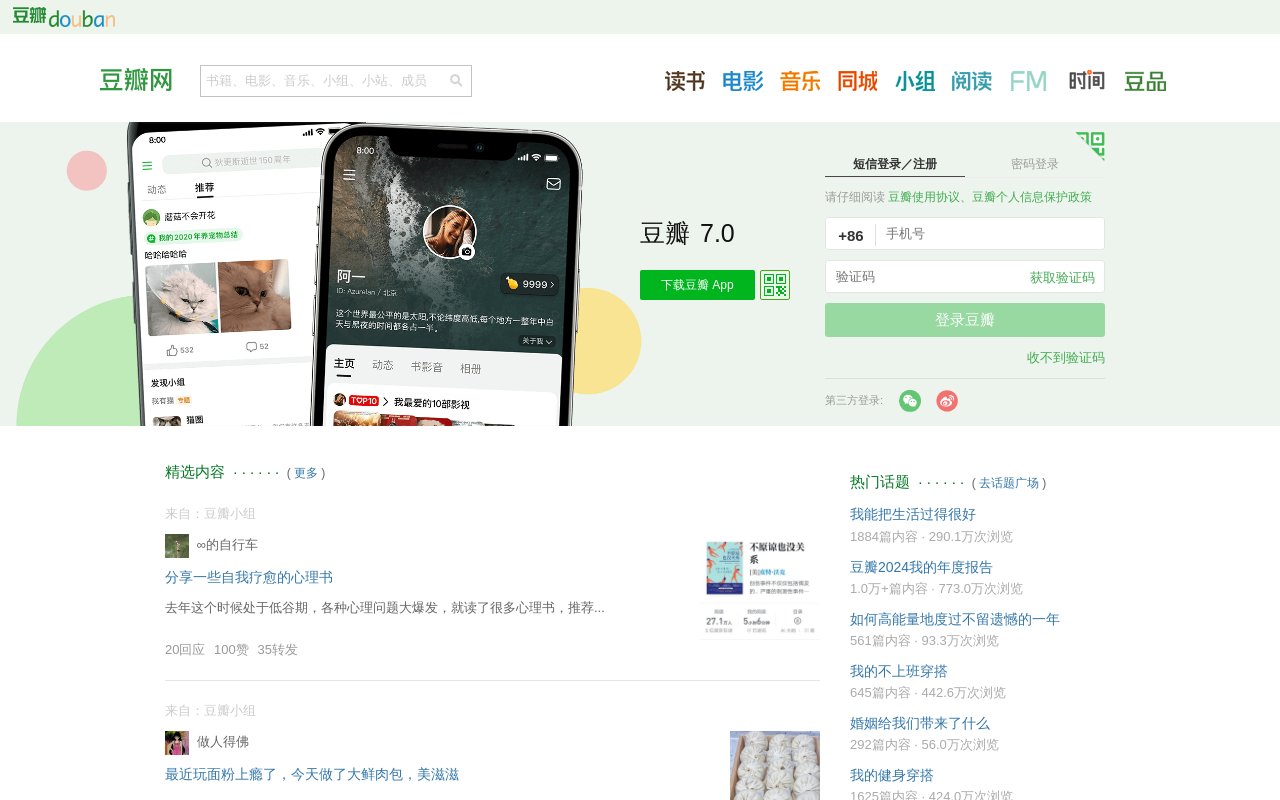The height and width of the screenshot is (800, 1280).
Task: Open topic 豆瓣2024我的年度报告
Action: [921, 567]
